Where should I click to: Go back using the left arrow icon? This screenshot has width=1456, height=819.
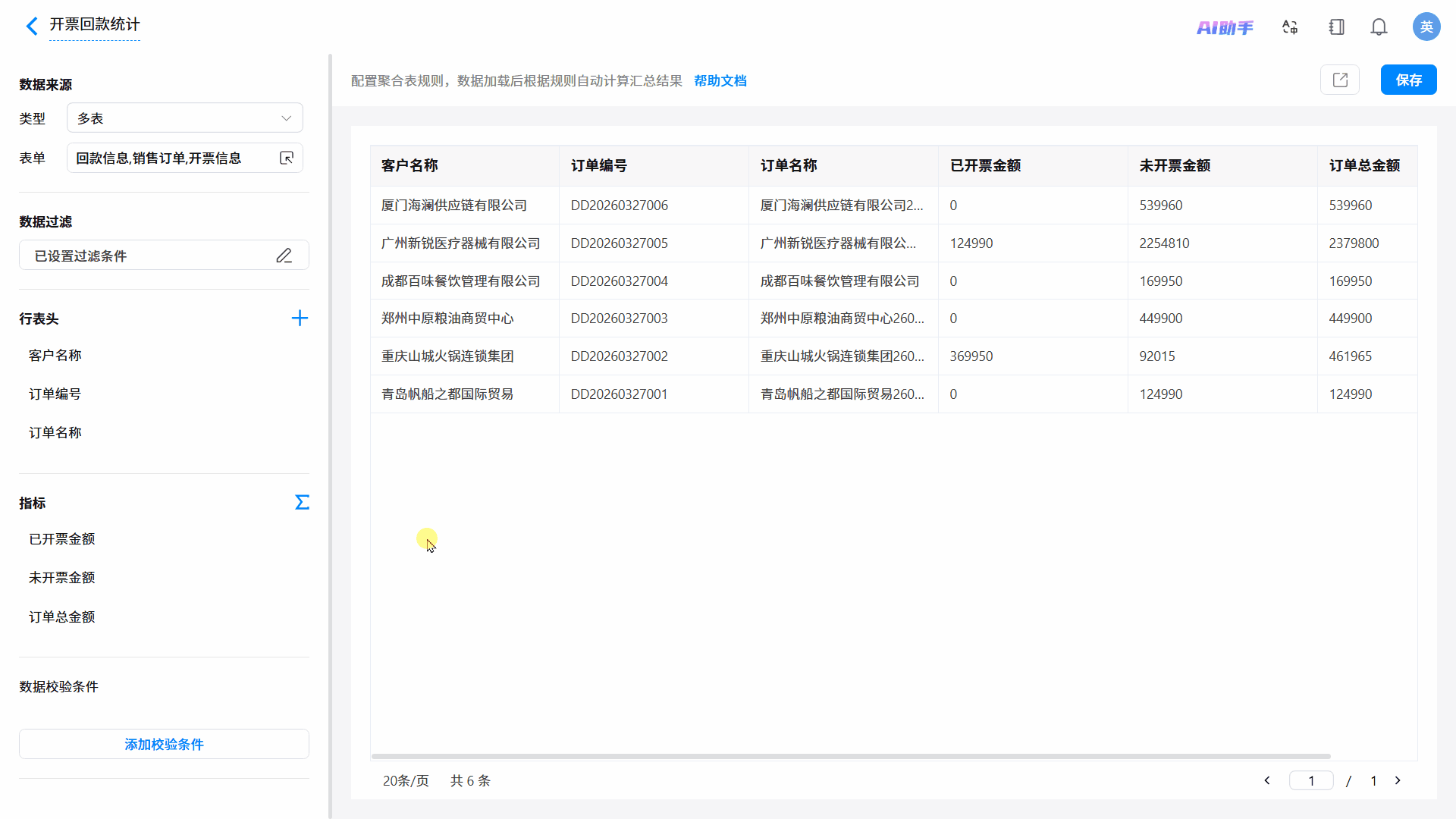31,27
